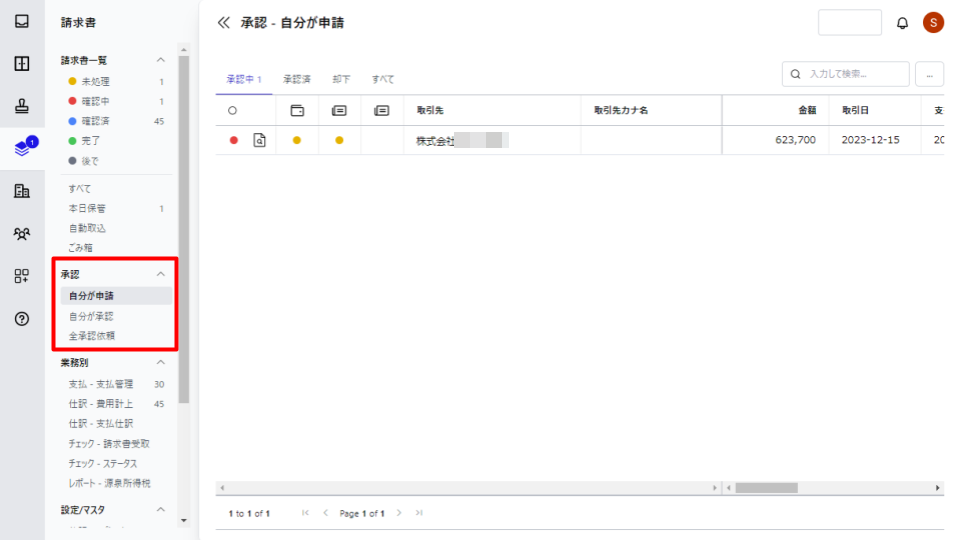The width and height of the screenshot is (960, 540).
Task: Open the company building icon in left rail
Action: (22, 191)
